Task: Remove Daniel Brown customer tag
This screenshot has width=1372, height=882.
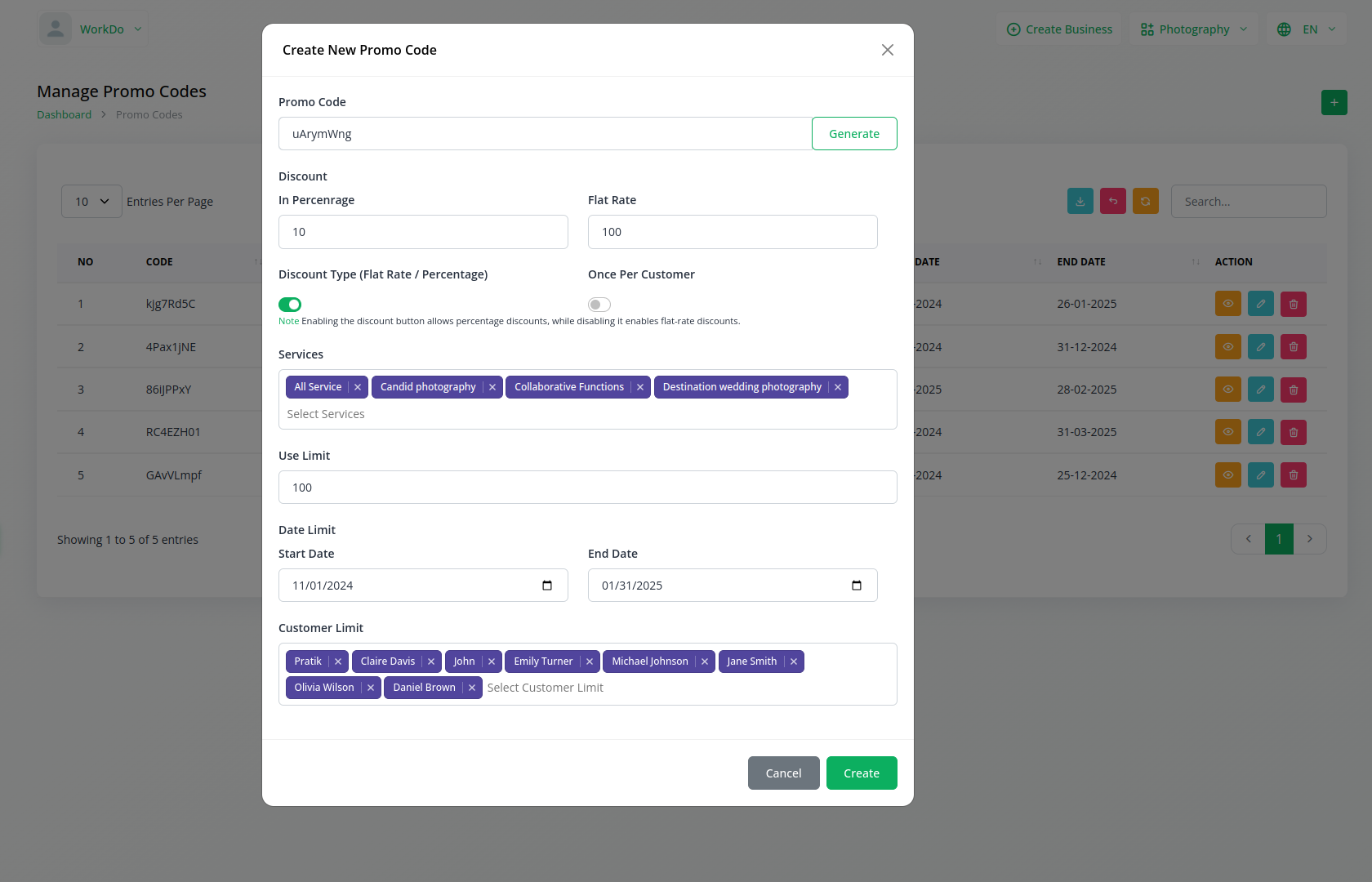Action: (x=471, y=688)
